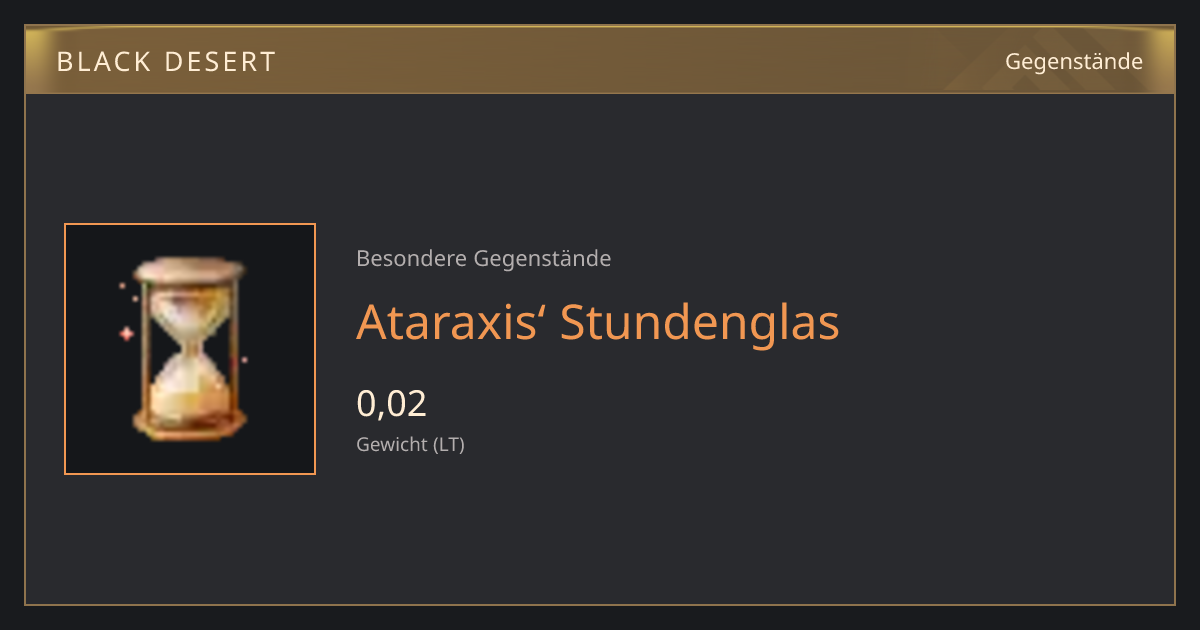Select the hourglass's octagonal wooden base
Image resolution: width=1200 pixels, height=630 pixels.
[190, 423]
